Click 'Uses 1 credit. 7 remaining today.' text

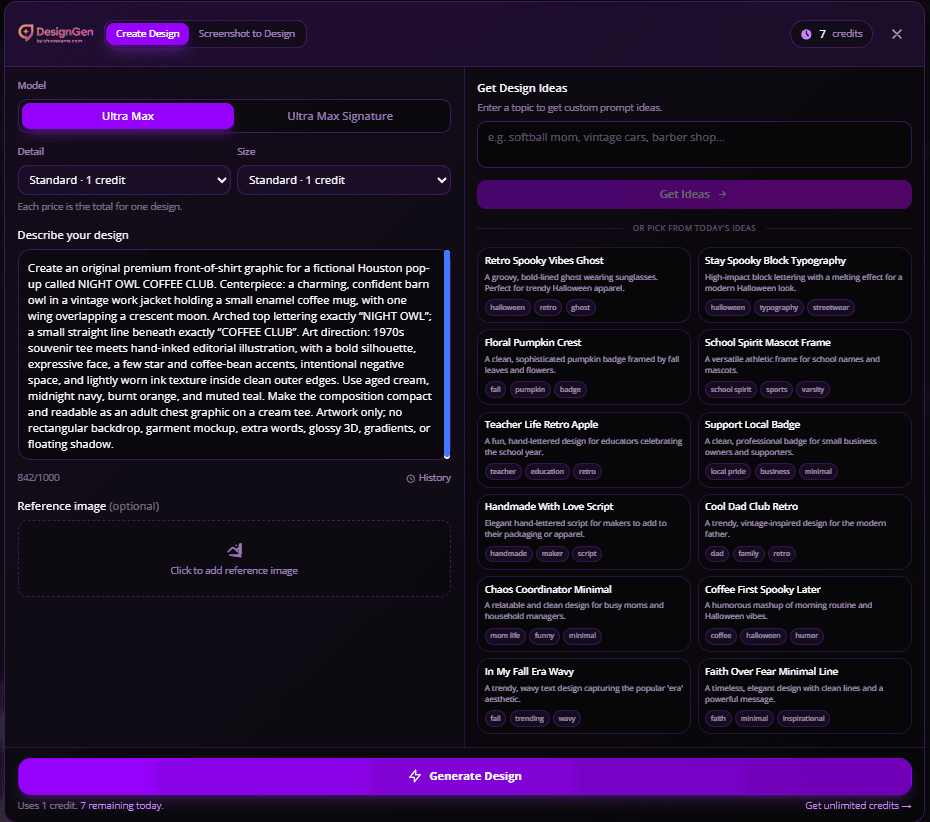(x=90, y=805)
